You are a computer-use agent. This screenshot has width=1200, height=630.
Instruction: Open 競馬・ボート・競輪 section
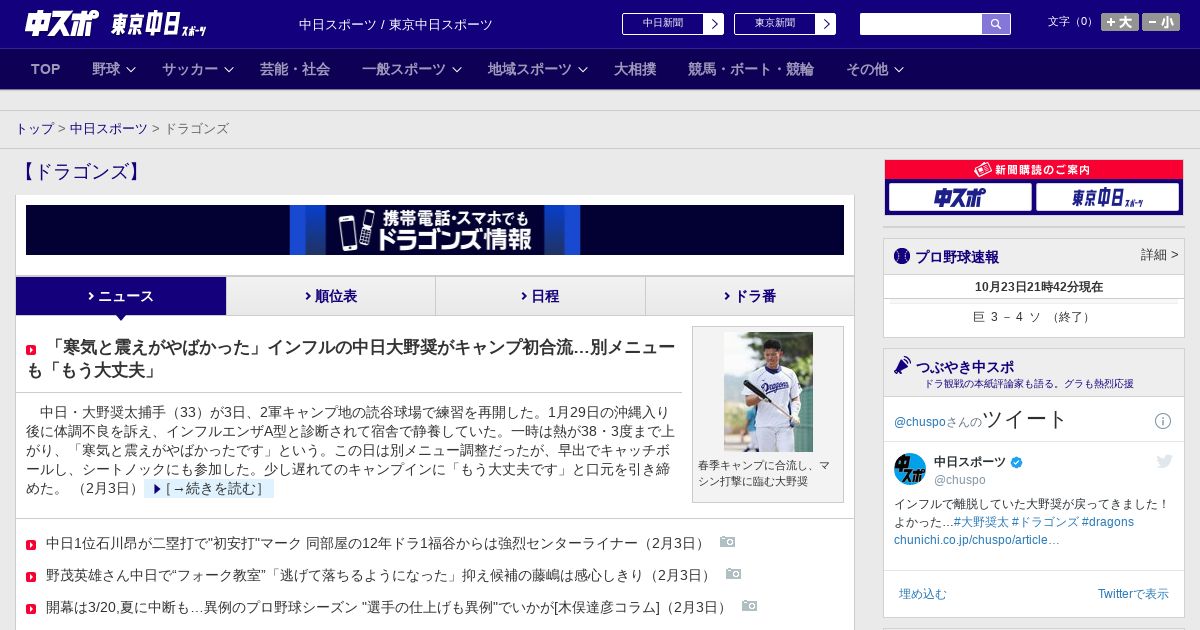click(751, 69)
